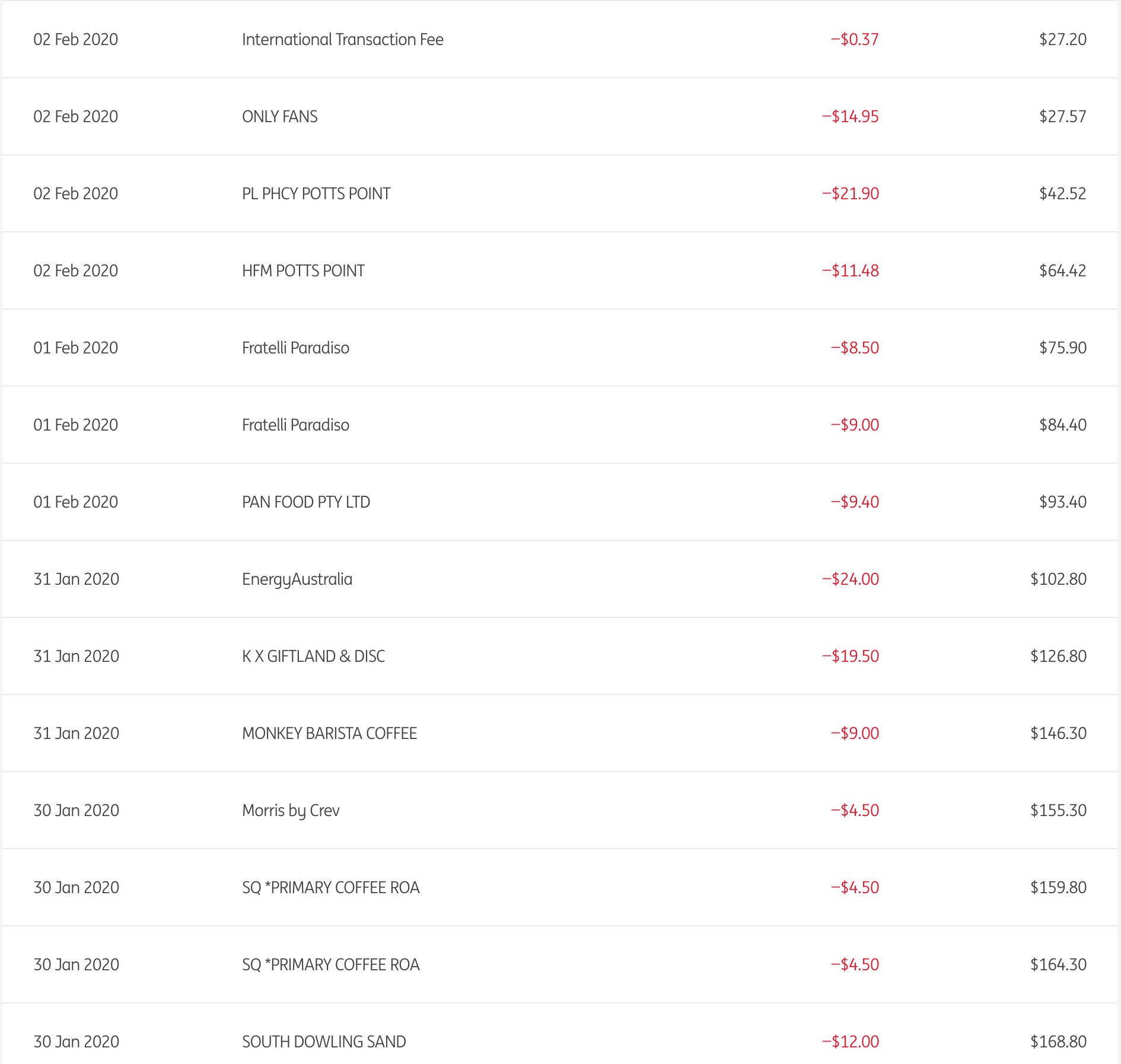
Task: Click the Morris by Crev transaction
Action: 291,811
